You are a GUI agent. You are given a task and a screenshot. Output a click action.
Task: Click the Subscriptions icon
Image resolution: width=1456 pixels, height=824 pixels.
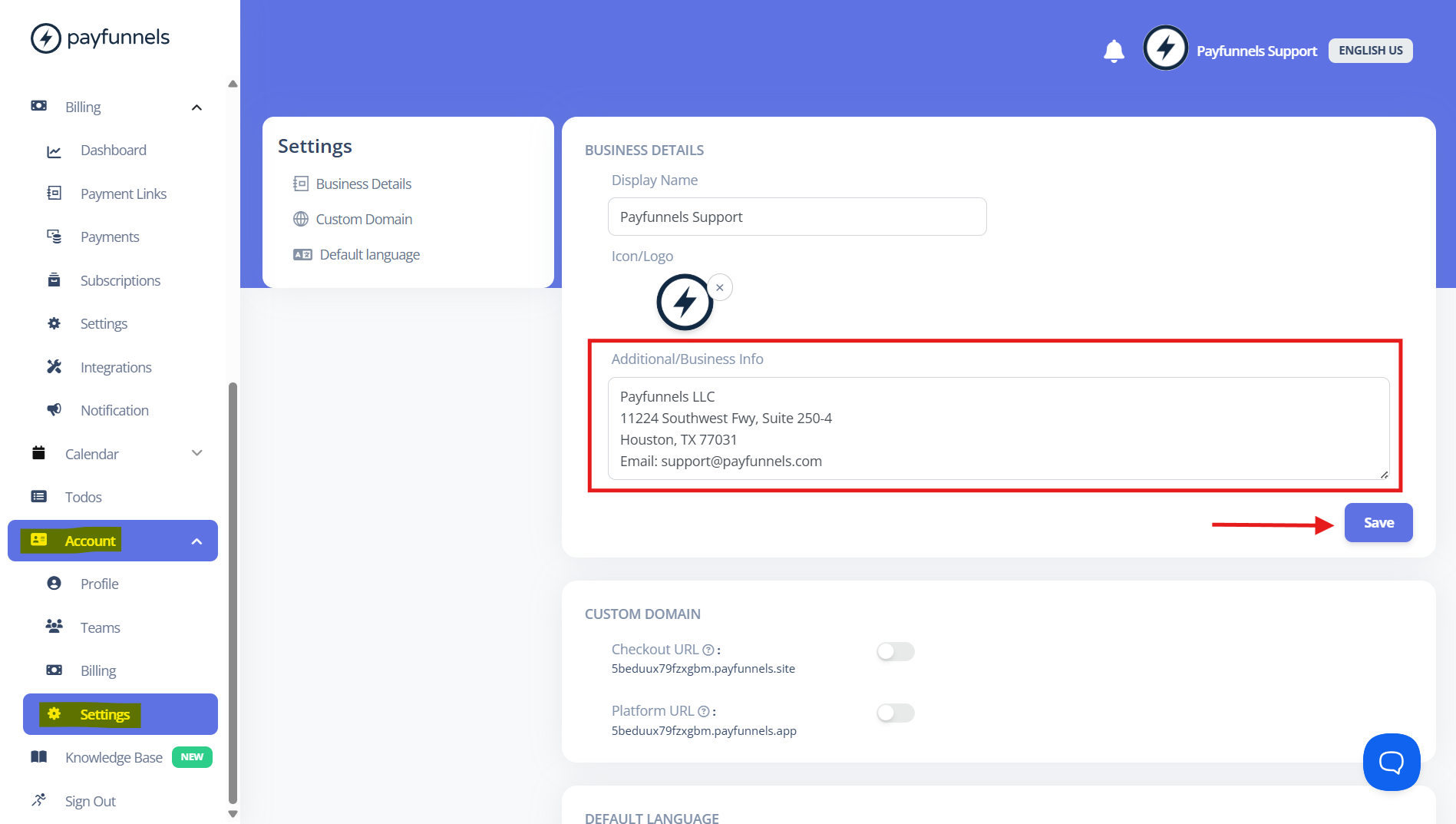click(54, 280)
